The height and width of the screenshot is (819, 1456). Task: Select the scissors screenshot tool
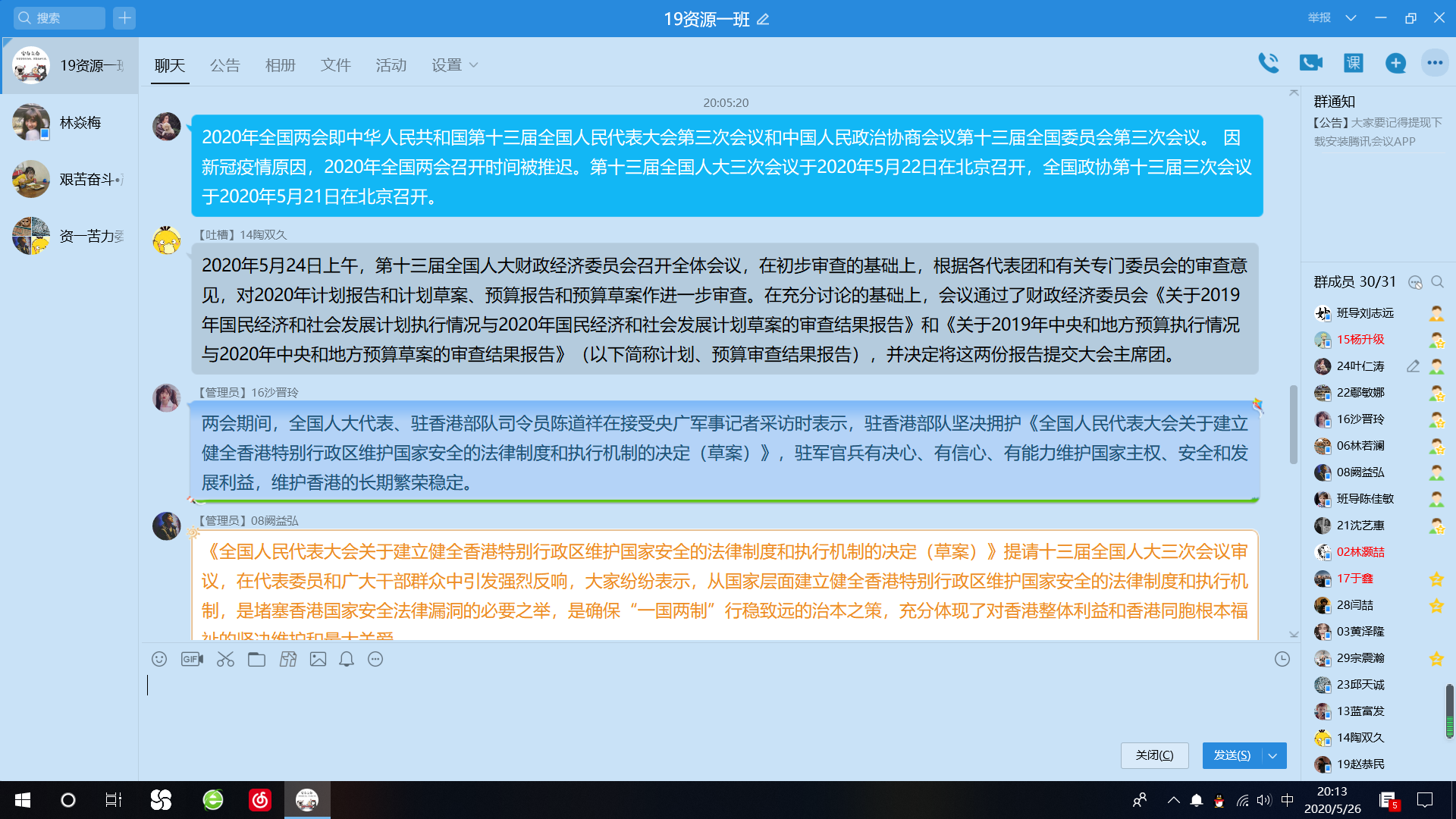pos(225,659)
